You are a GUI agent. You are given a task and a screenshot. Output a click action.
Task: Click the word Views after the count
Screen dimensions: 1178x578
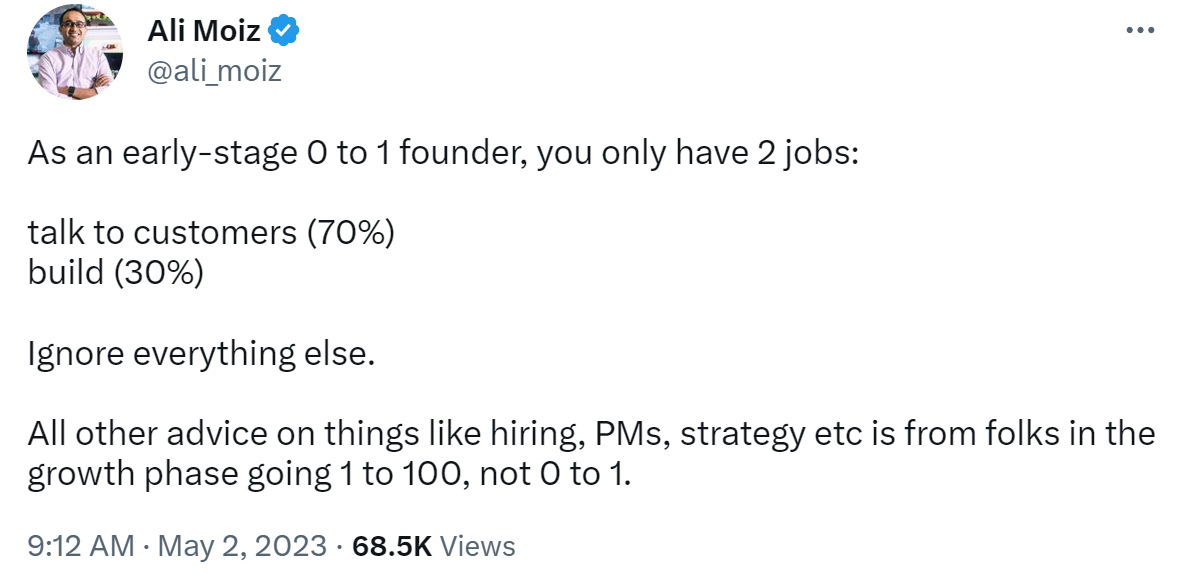point(478,546)
